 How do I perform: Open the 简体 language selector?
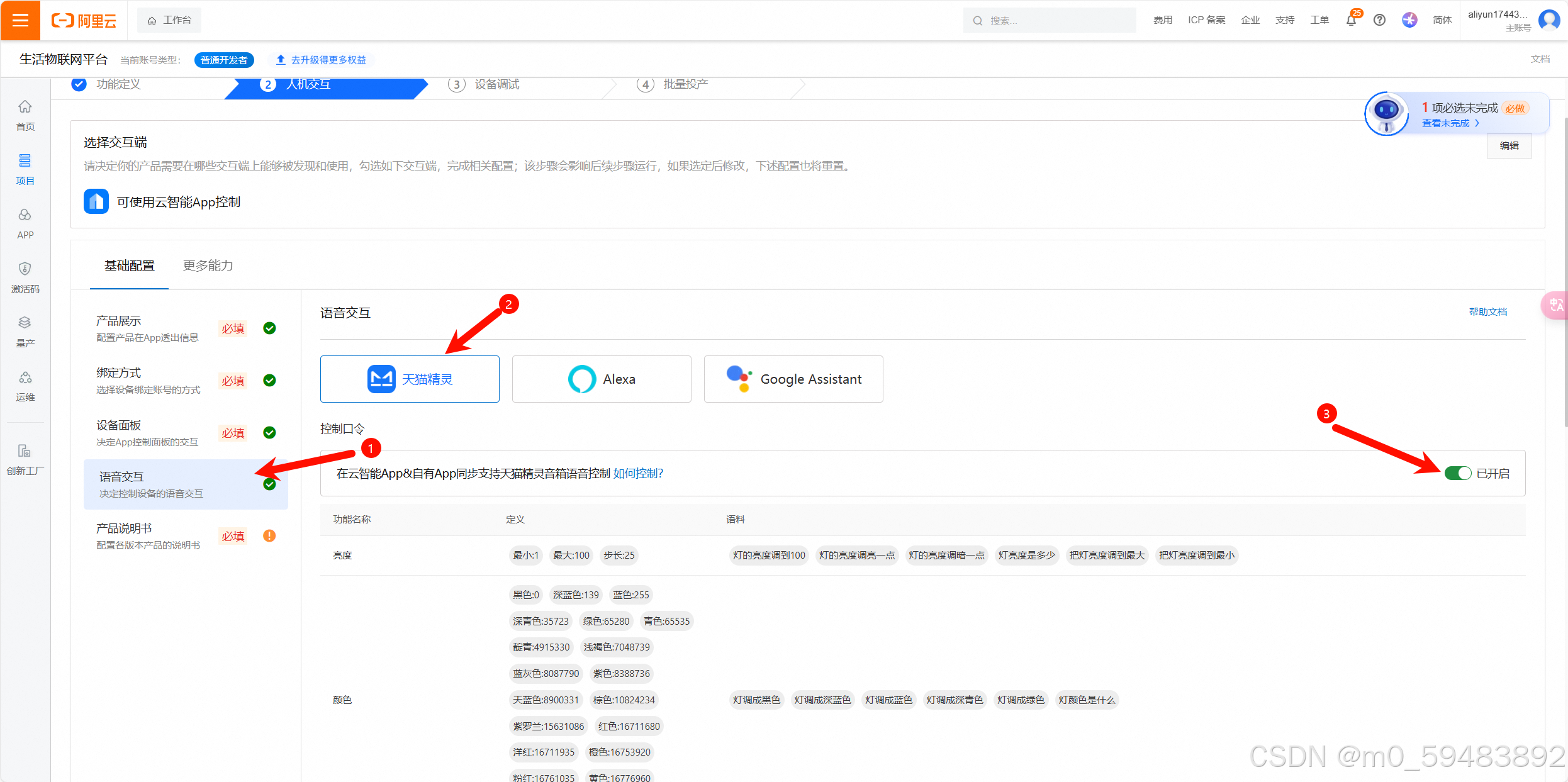click(1442, 20)
